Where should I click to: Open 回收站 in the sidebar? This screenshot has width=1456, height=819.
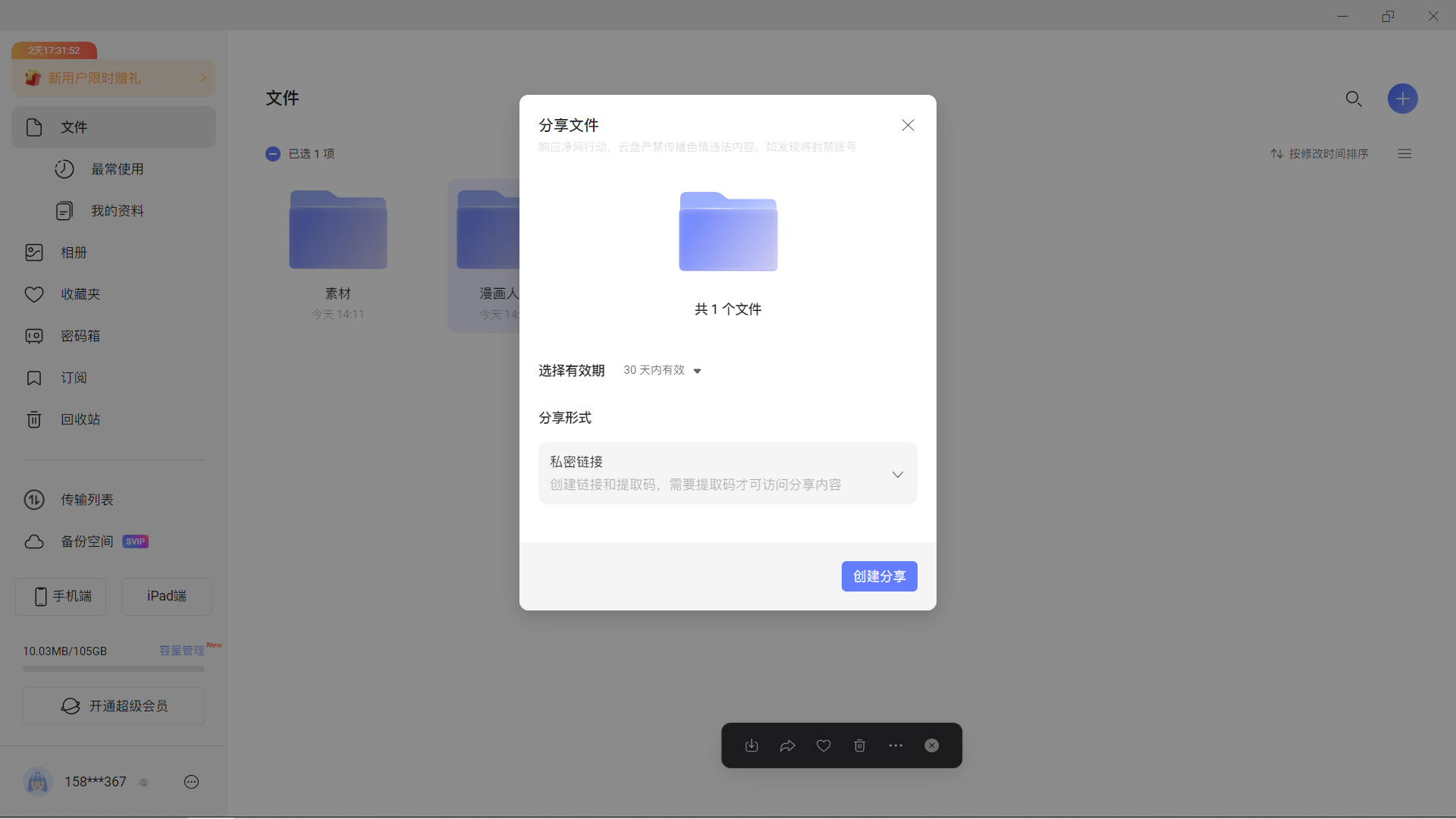click(80, 419)
